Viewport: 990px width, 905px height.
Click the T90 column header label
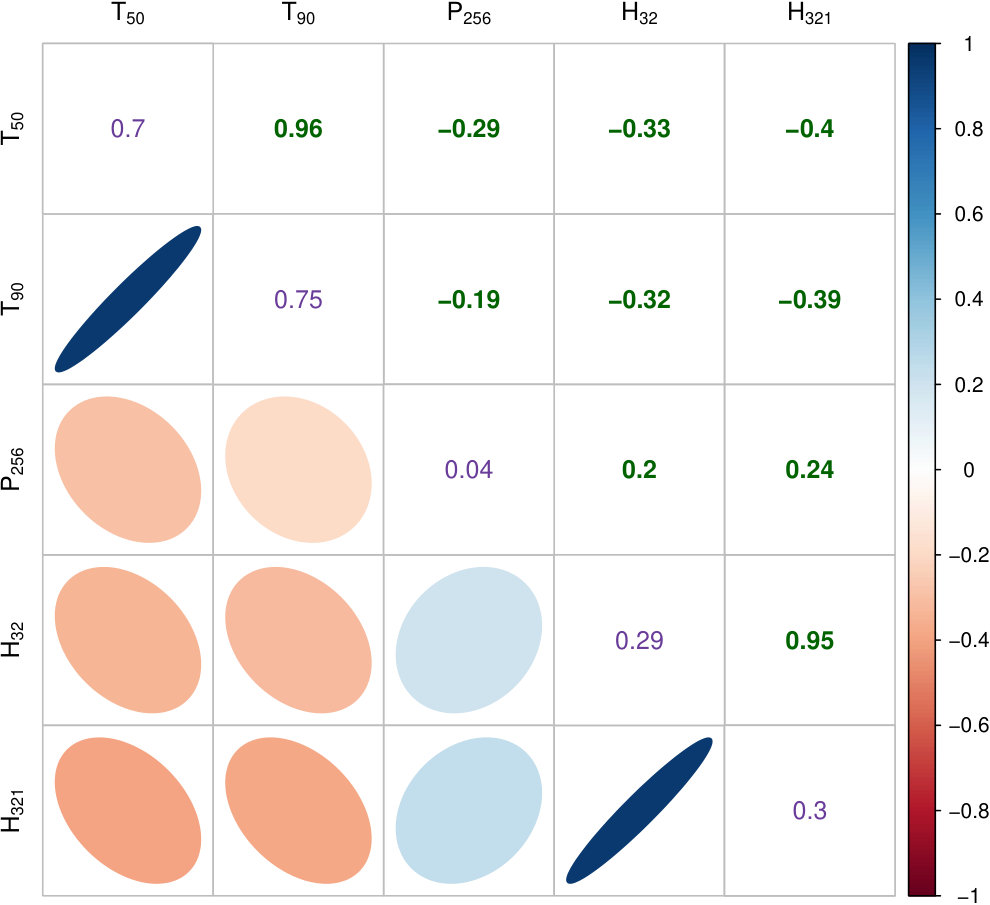point(298,14)
